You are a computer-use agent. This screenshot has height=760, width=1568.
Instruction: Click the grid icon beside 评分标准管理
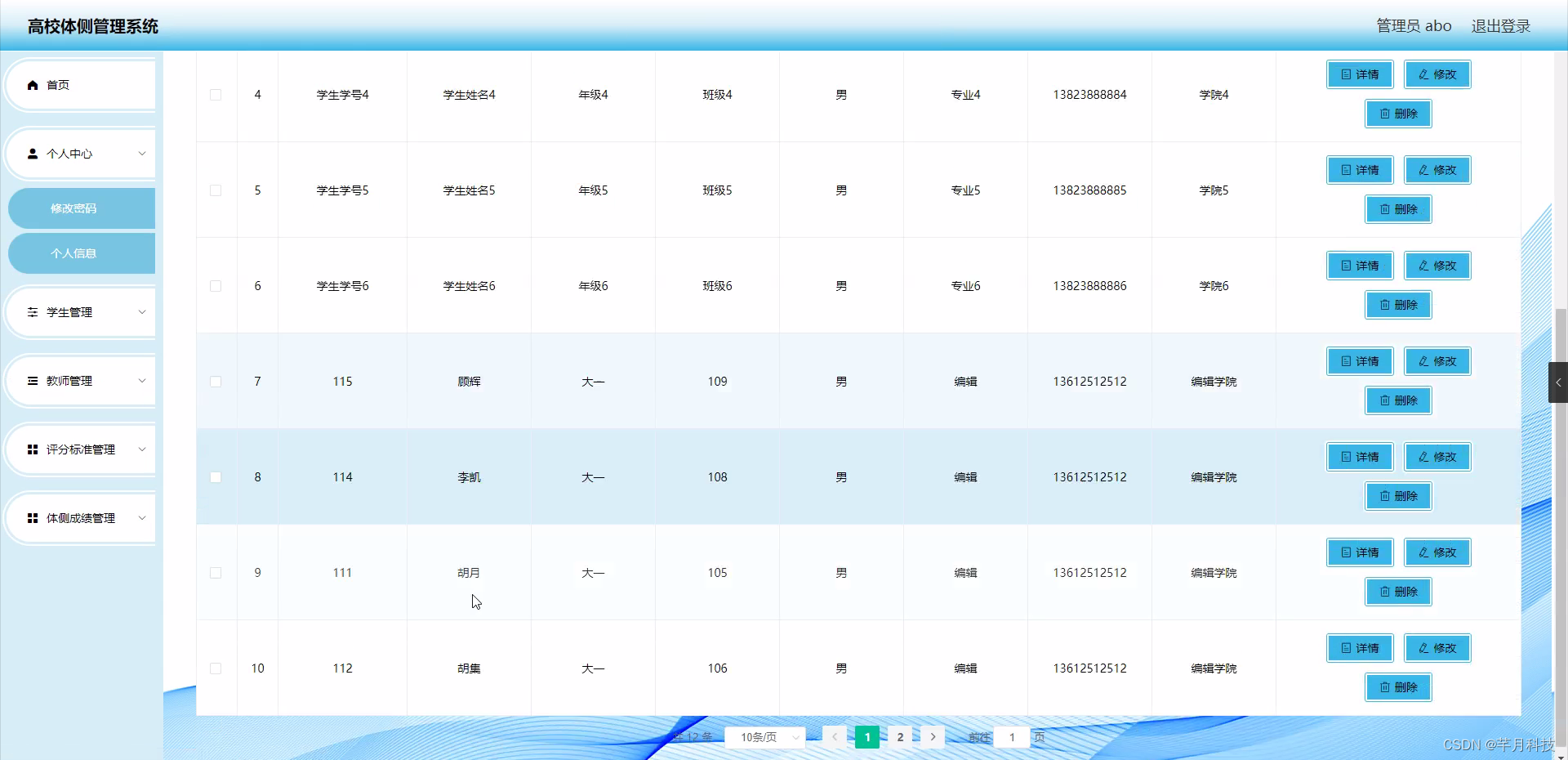click(x=33, y=449)
